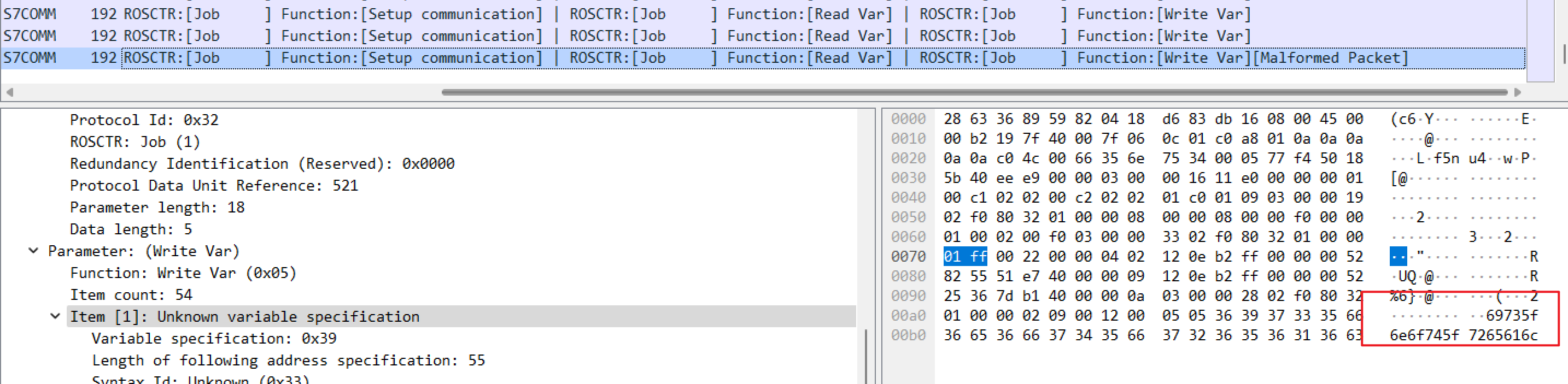This screenshot has width=1568, height=384.
Task: Click S7COMM protocol cell of selected packet
Action: tap(30, 58)
